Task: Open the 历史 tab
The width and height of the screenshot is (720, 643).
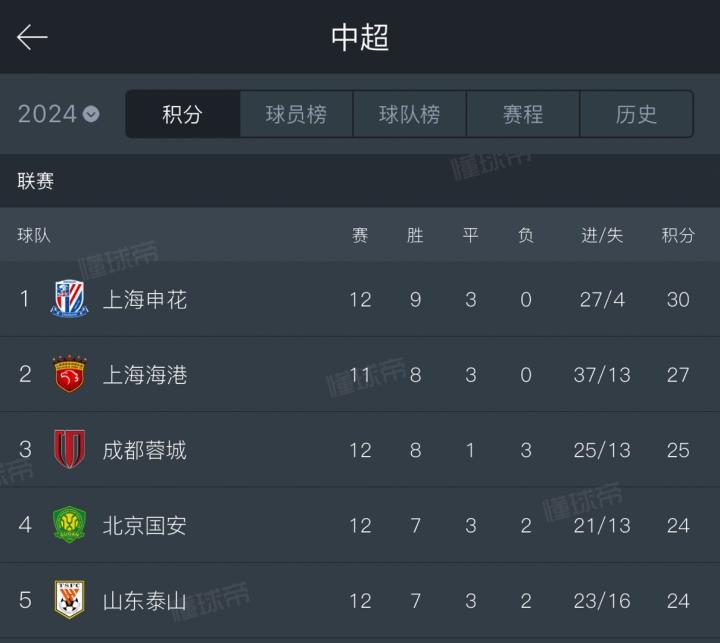Action: 636,114
